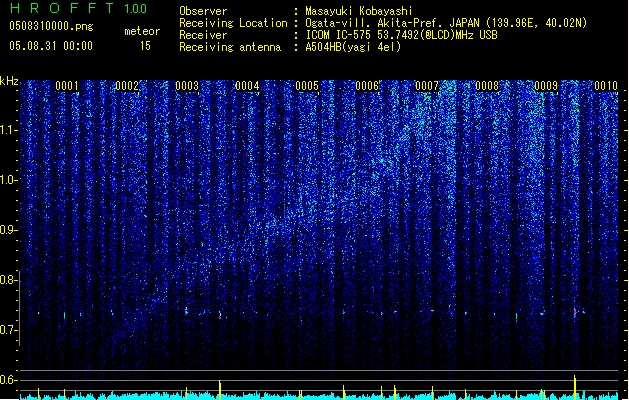
Task: Click observer name Masayuki Kobayashi
Action: (359, 11)
